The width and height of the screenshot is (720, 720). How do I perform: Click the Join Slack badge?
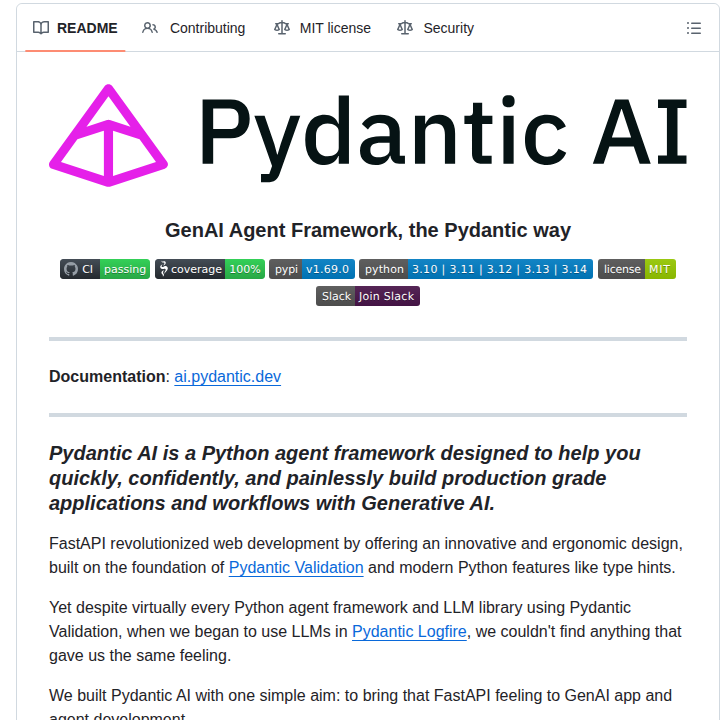pyautogui.click(x=368, y=296)
